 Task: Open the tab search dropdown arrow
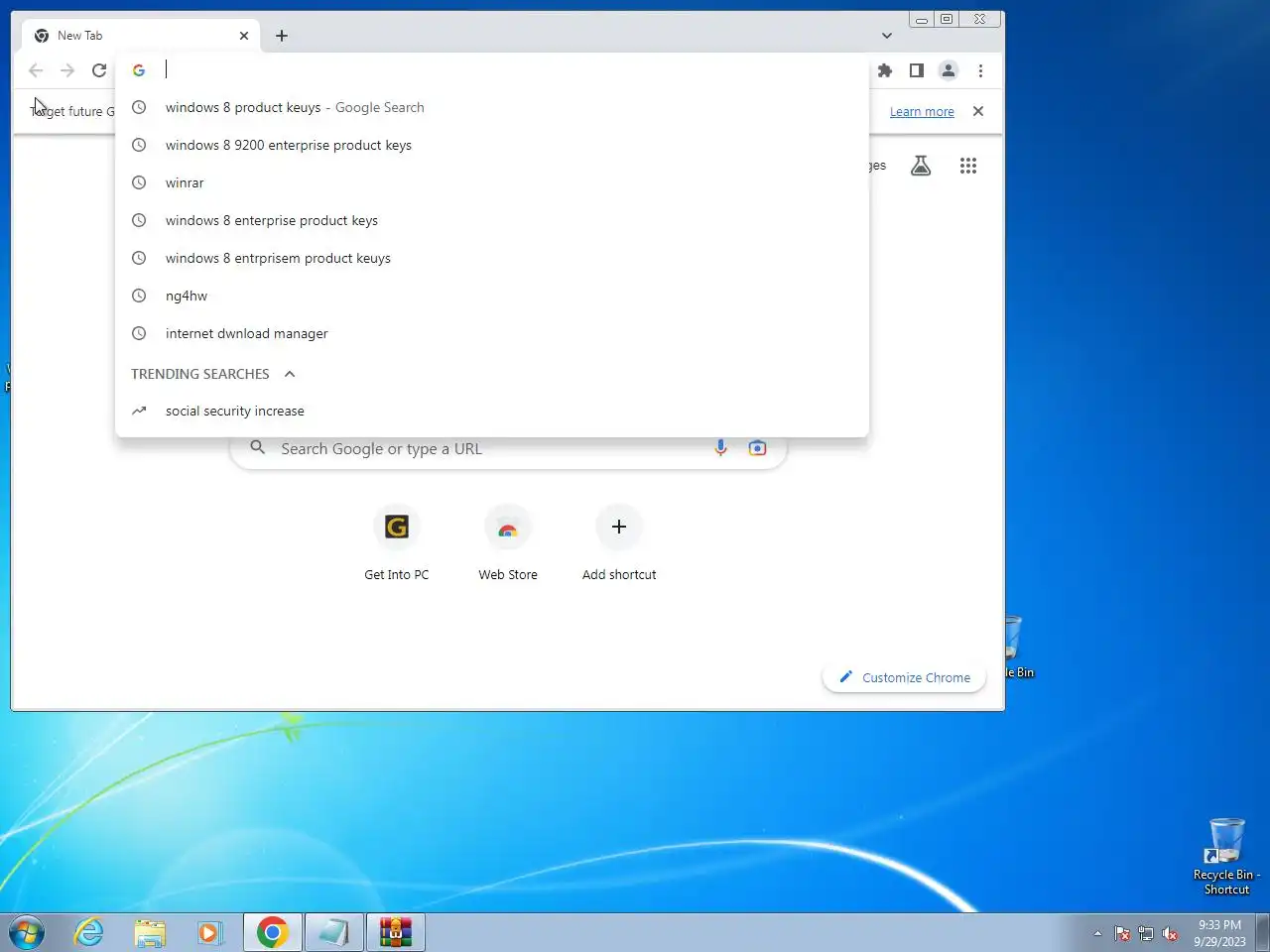887,36
